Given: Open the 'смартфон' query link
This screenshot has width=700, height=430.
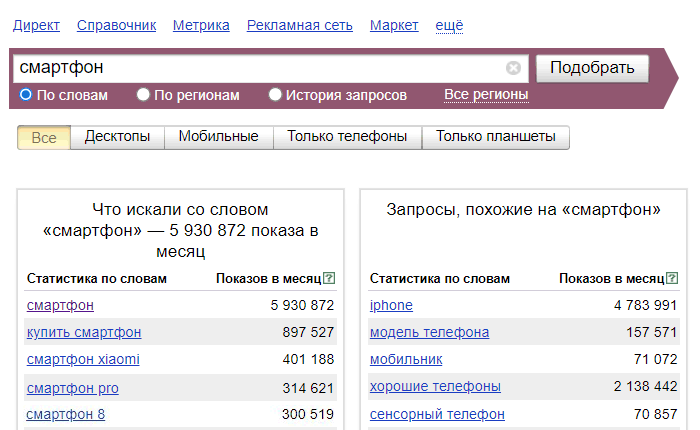Looking at the screenshot, I should (x=60, y=305).
